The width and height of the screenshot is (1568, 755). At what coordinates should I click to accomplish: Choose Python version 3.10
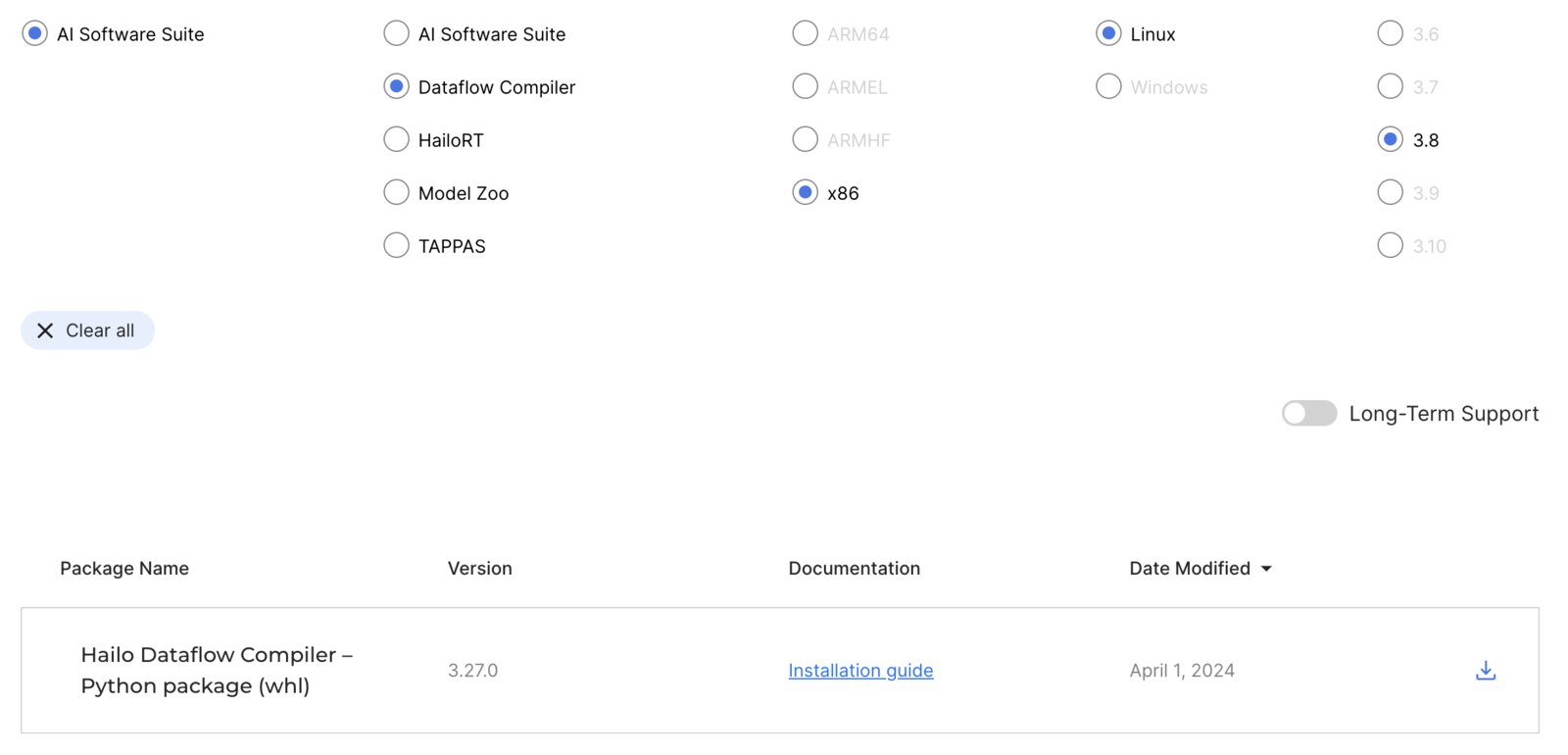click(1390, 246)
